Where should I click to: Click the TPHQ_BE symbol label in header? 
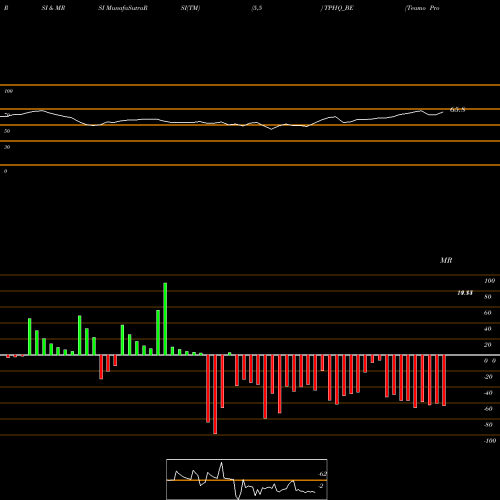339,8
